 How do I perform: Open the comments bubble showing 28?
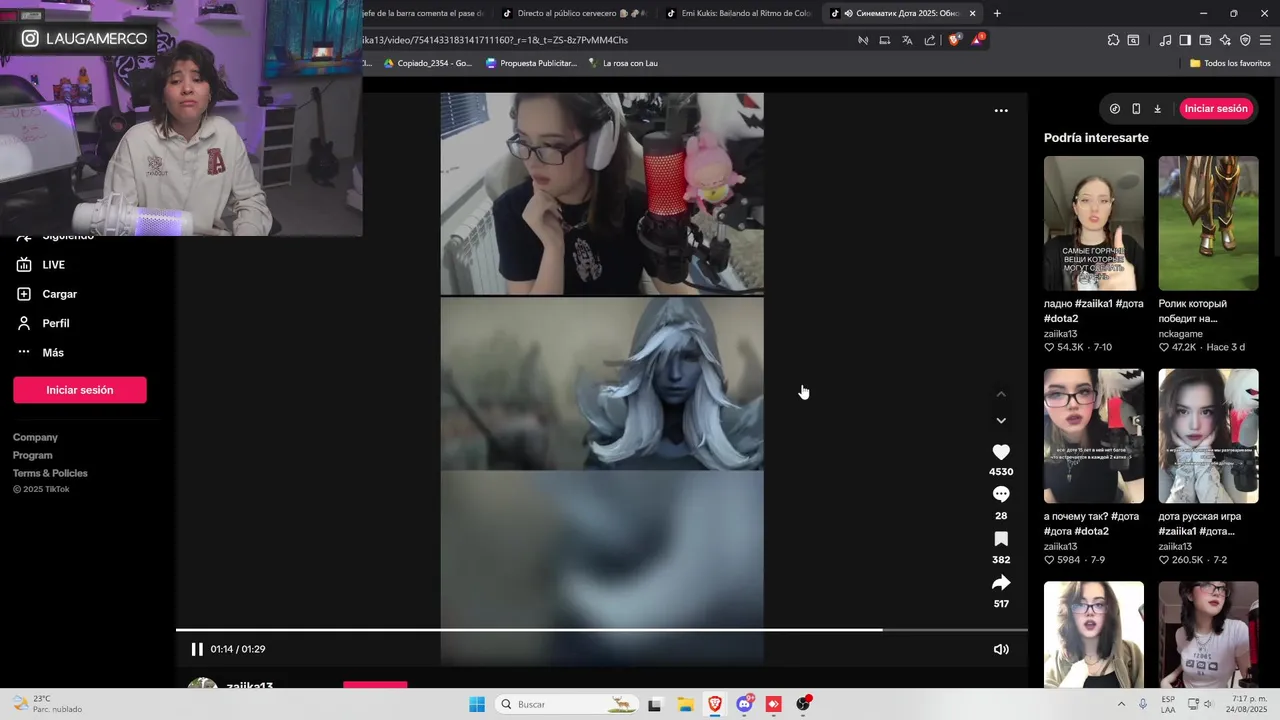(x=1001, y=495)
